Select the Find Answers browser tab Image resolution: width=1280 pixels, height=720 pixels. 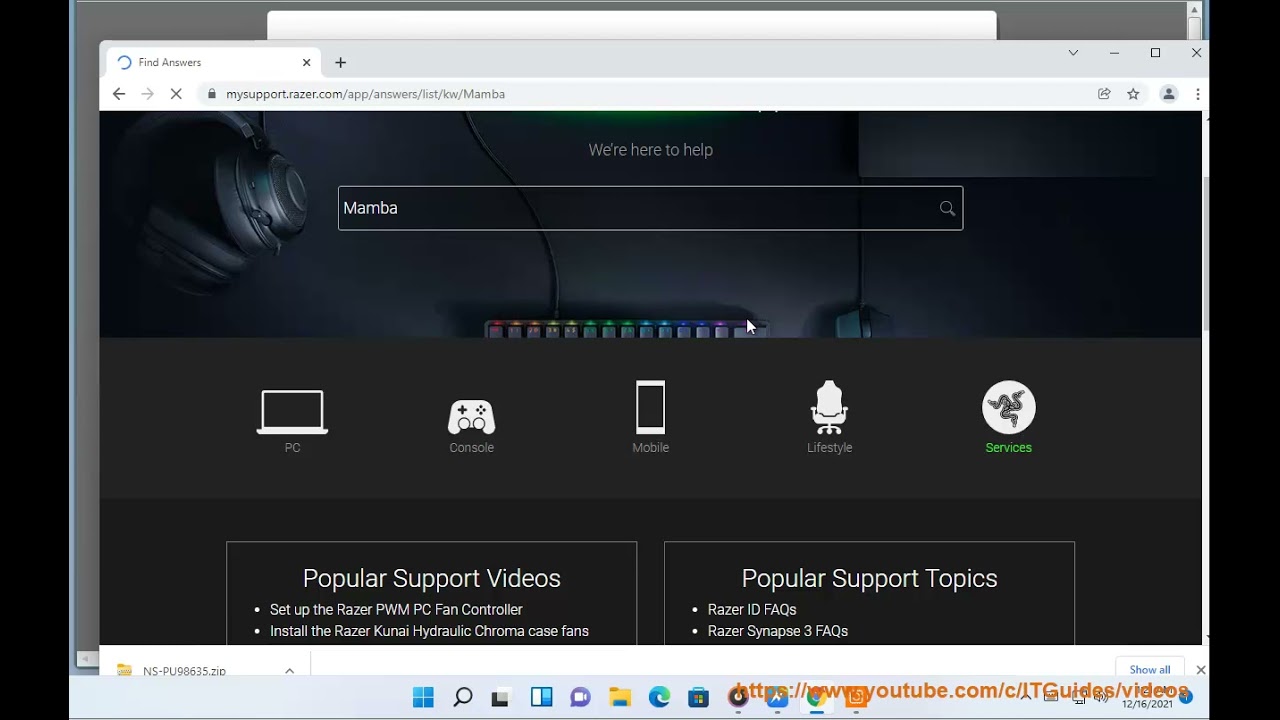coord(212,62)
